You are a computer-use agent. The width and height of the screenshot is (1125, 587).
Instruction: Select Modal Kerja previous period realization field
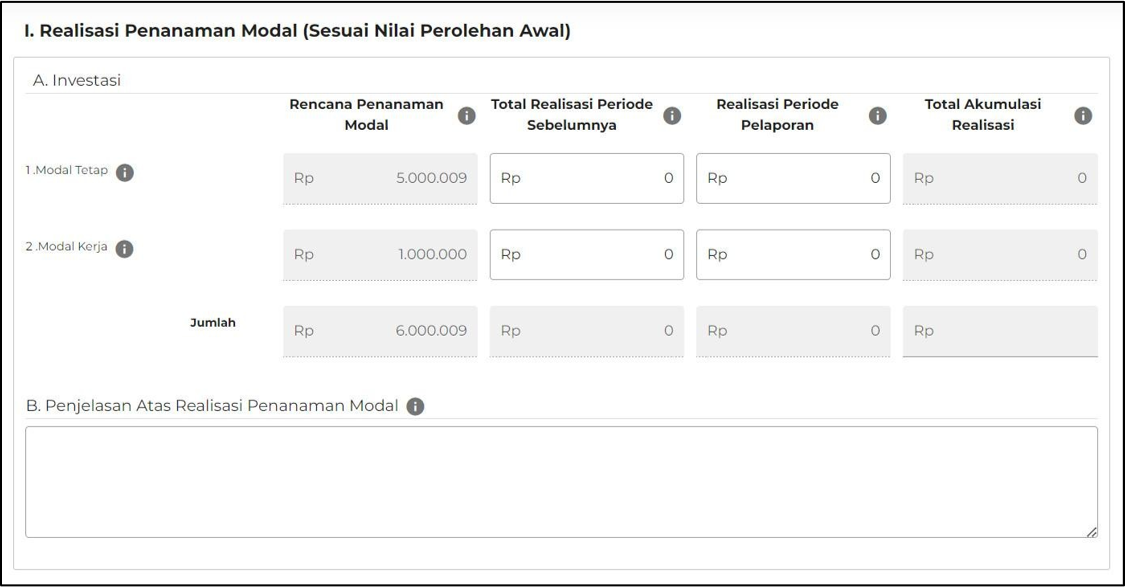pos(586,254)
